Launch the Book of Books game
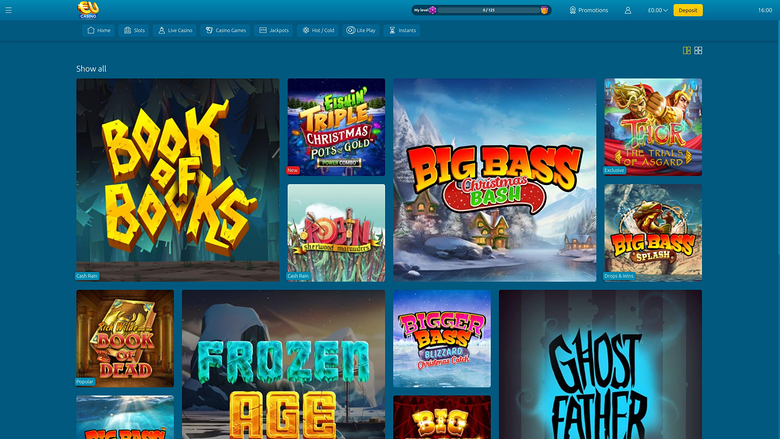Viewport: 780px width, 439px height. pos(178,178)
